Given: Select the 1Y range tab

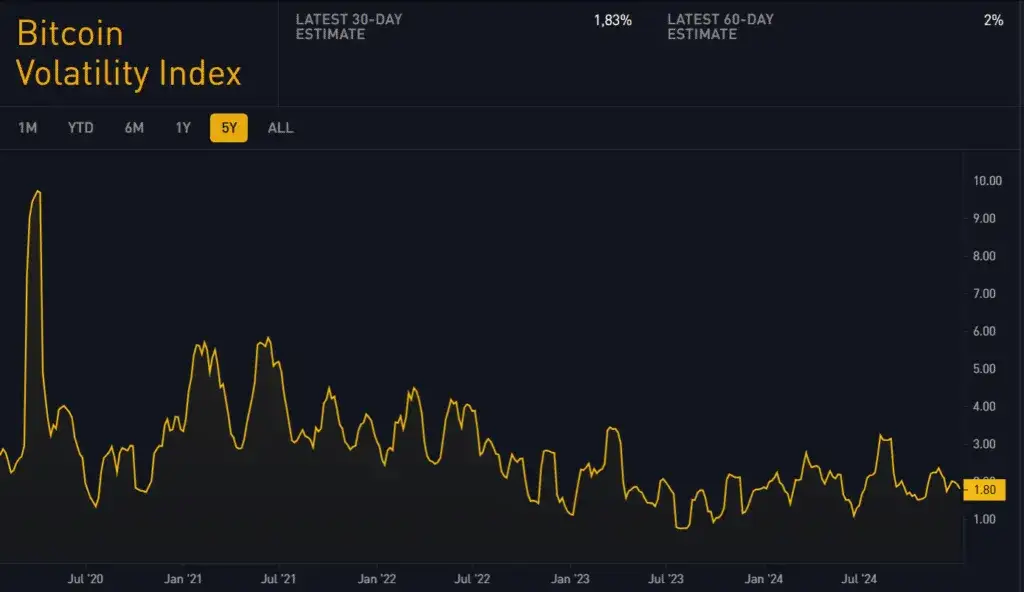Looking at the screenshot, I should pyautogui.click(x=183, y=128).
